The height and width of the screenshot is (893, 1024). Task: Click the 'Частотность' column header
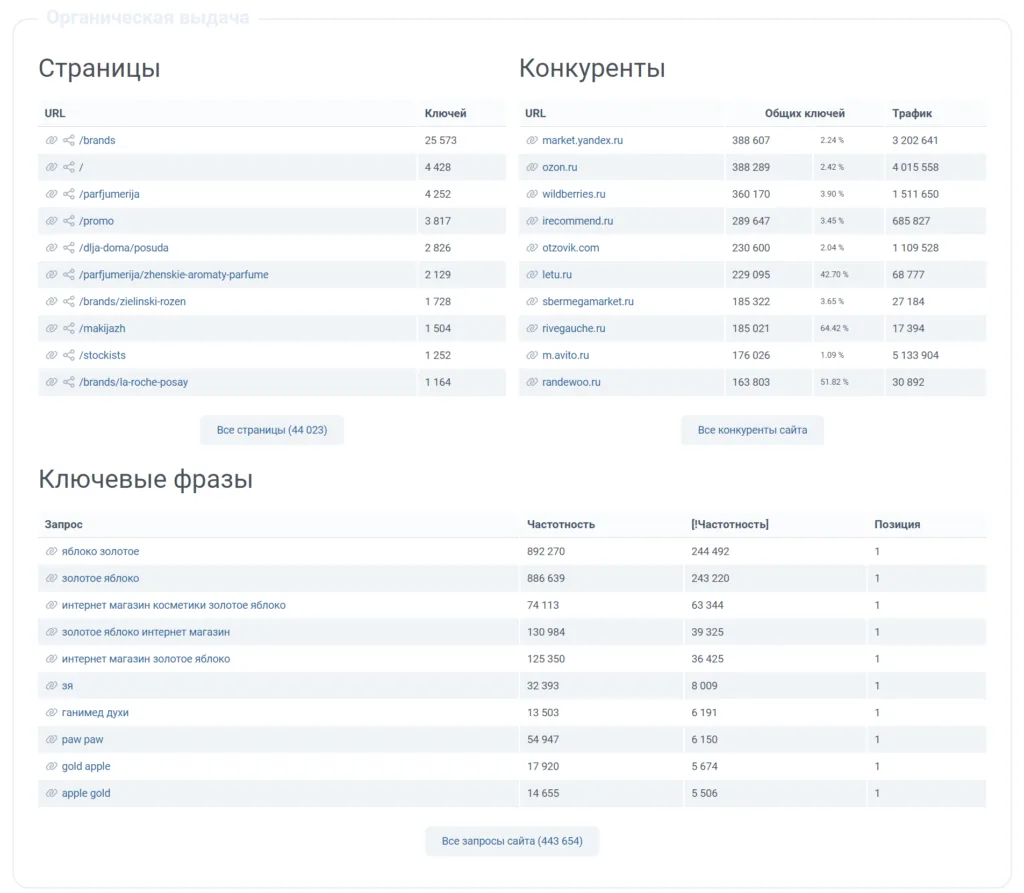pos(561,525)
